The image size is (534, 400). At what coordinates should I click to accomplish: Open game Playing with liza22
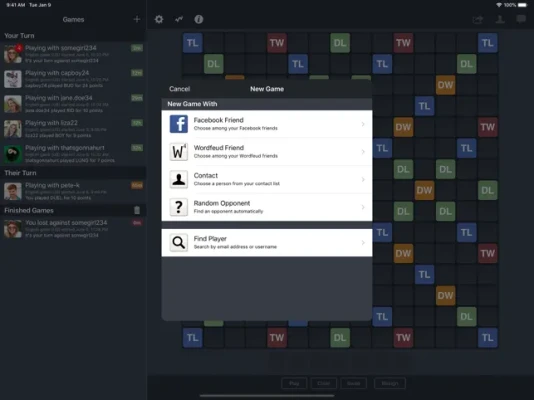[x=73, y=129]
